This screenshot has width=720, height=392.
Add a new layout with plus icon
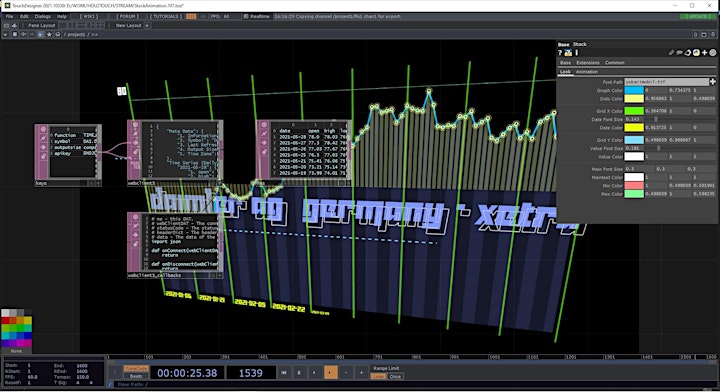pos(147,26)
